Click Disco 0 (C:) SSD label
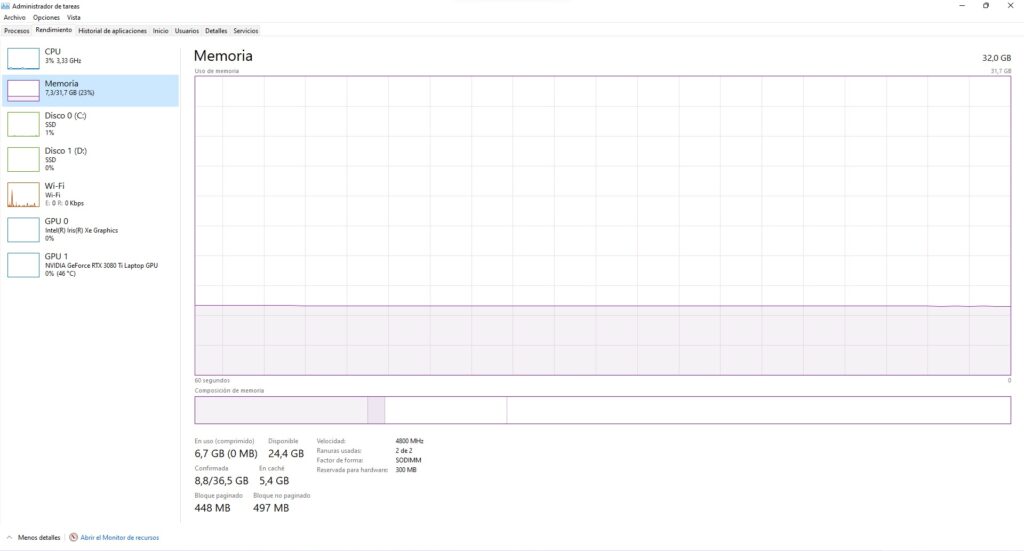 click(65, 123)
